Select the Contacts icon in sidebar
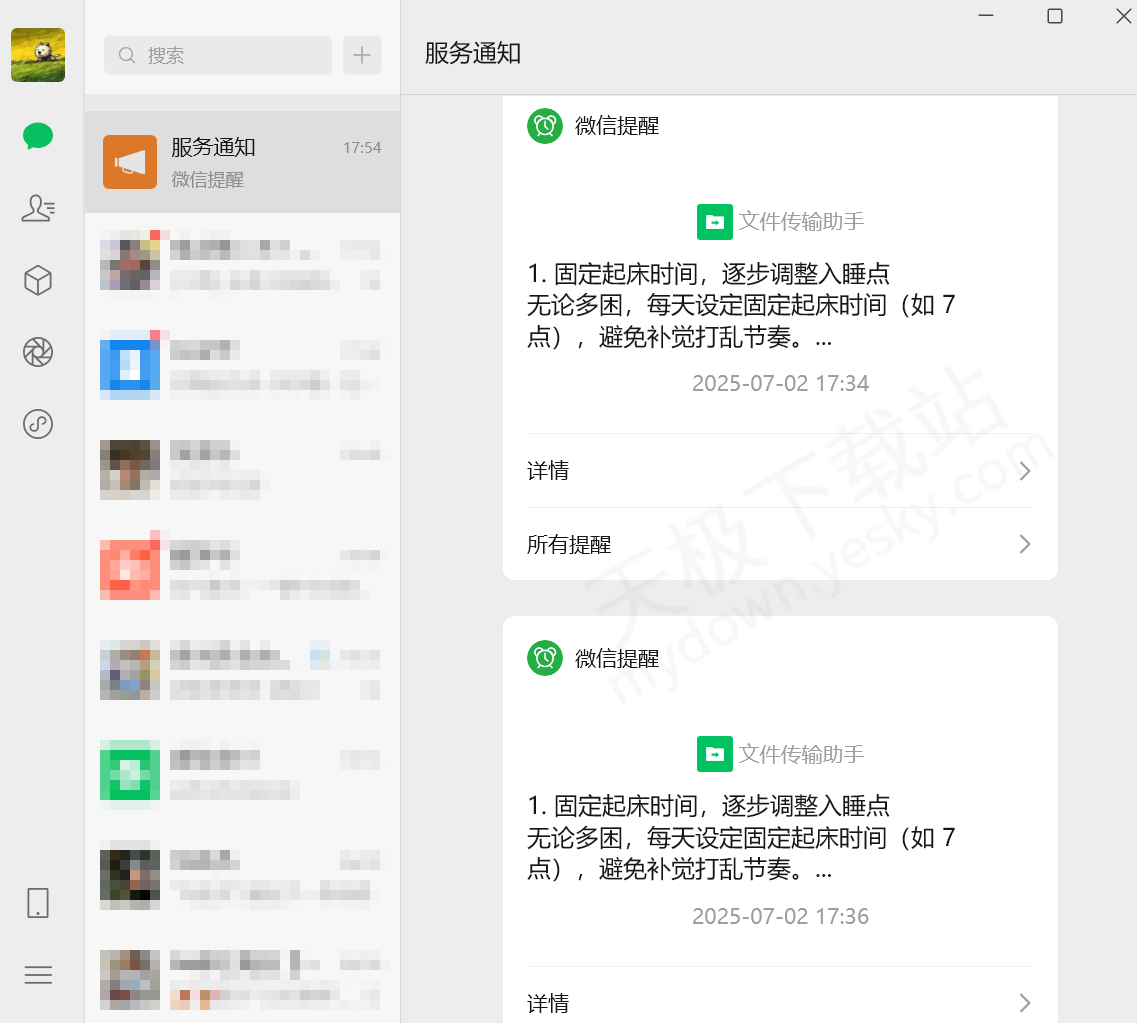 tap(37, 208)
